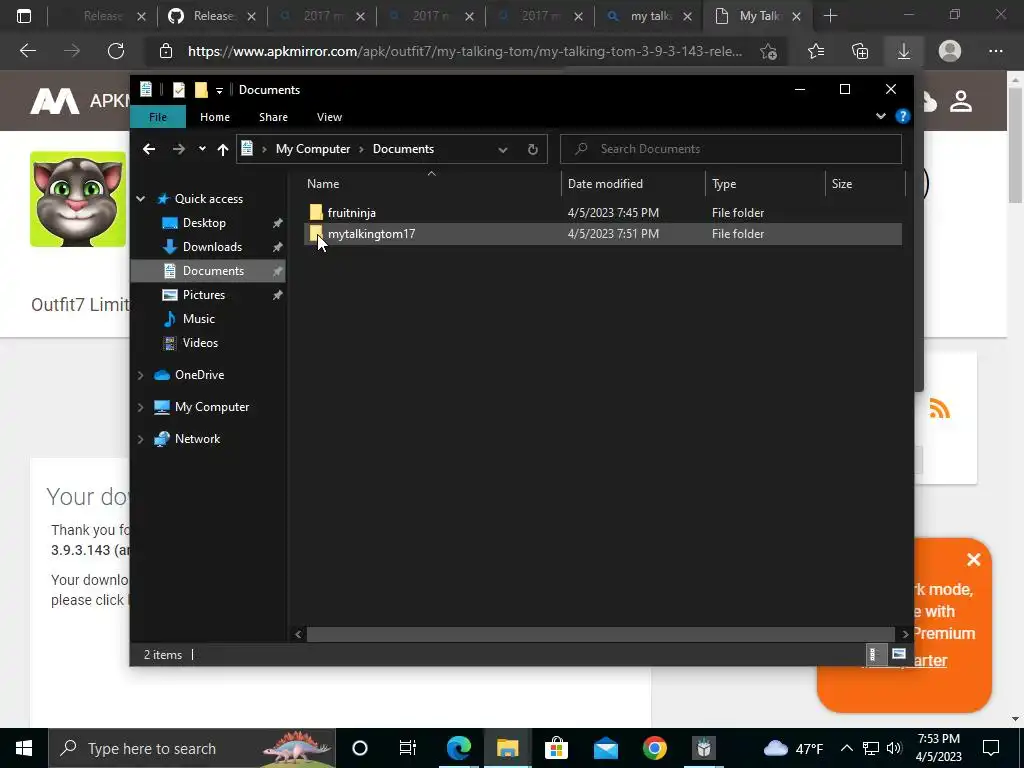The image size is (1024, 768).
Task: Open Edge Collections icon
Action: pyautogui.click(x=860, y=51)
